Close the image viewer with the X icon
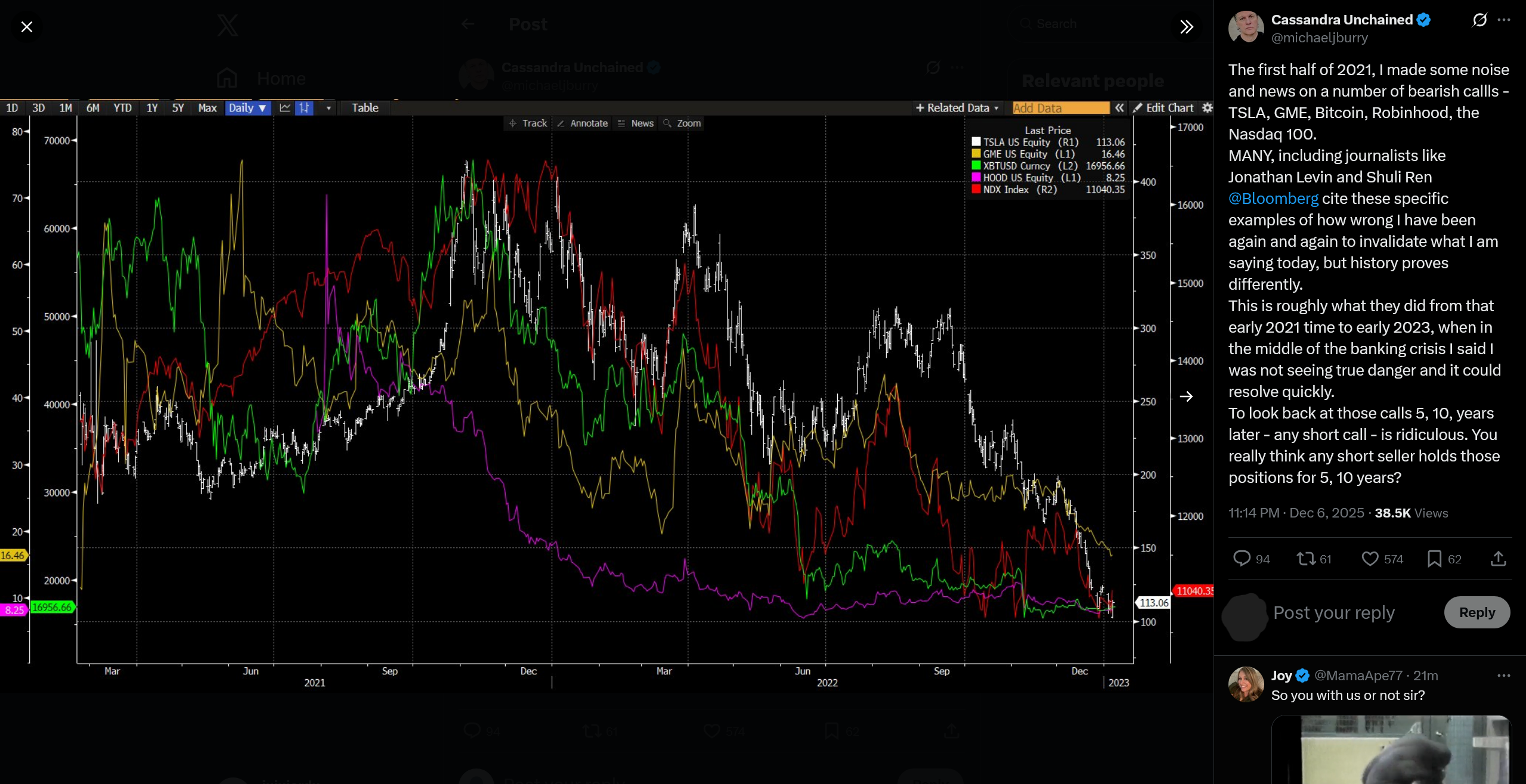The height and width of the screenshot is (784, 1526). pyautogui.click(x=27, y=27)
